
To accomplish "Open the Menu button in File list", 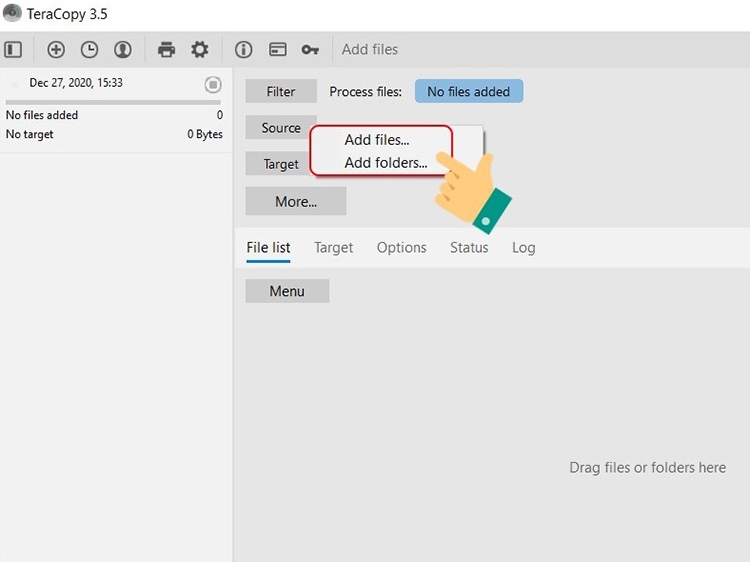I will [287, 291].
